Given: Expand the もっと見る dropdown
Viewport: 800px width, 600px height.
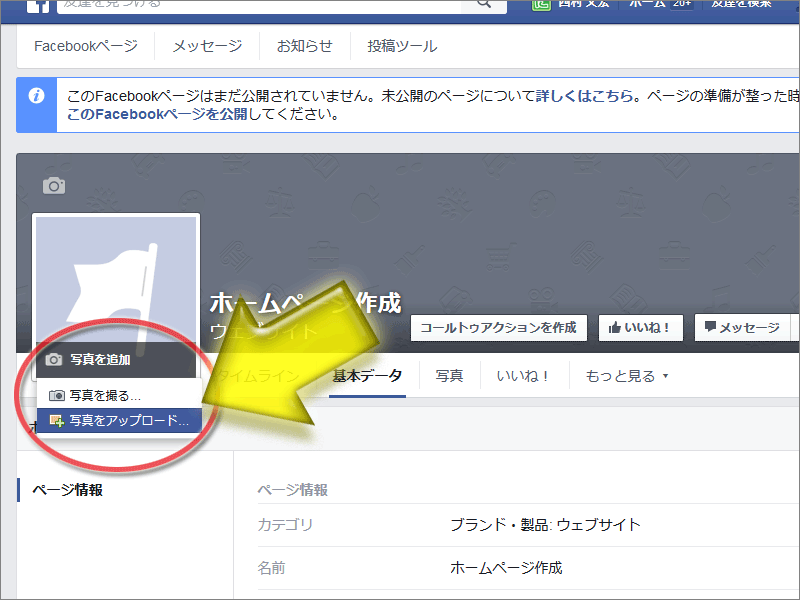Looking at the screenshot, I should [x=626, y=377].
